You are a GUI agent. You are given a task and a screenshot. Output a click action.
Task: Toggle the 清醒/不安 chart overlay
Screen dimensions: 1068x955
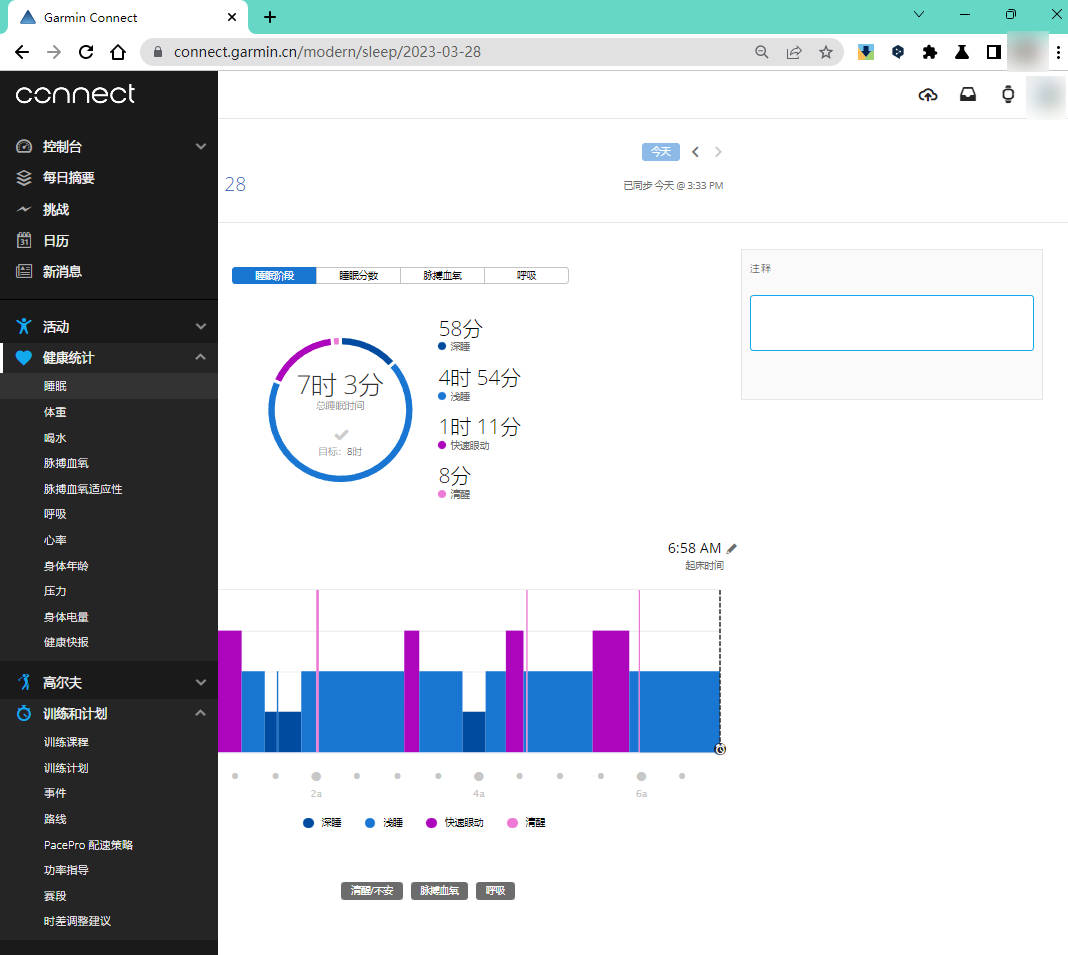point(371,891)
